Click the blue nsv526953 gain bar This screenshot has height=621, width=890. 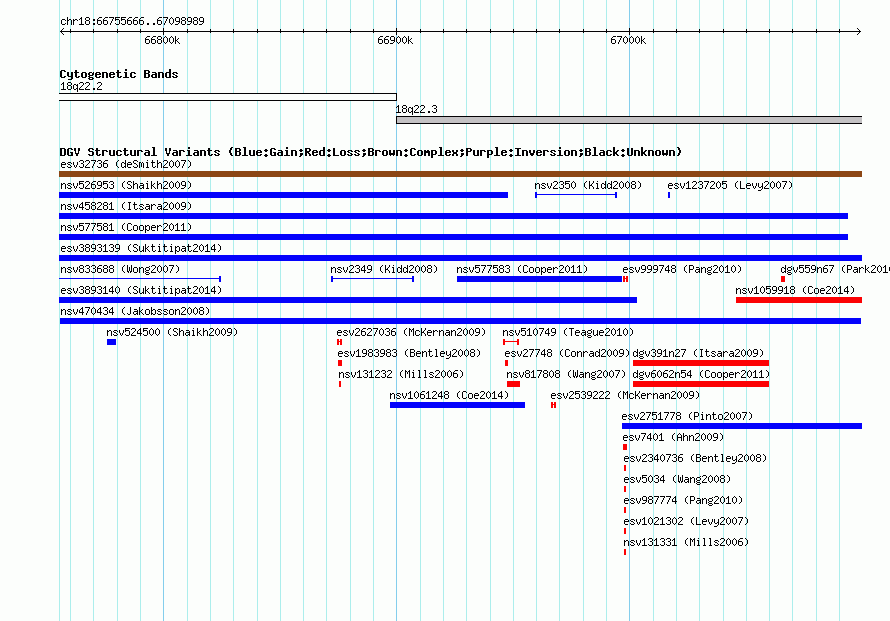284,195
